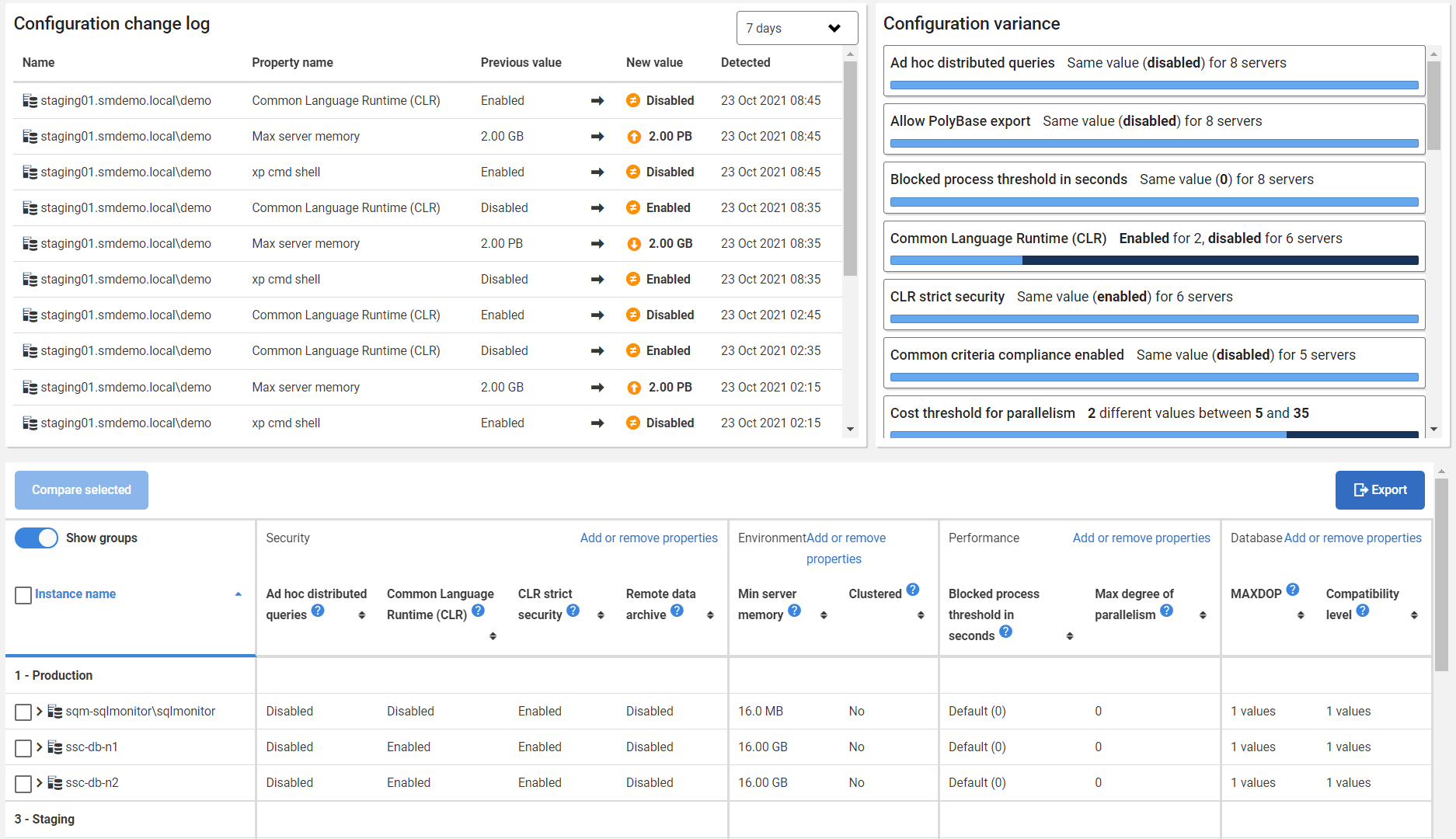Click the Common Language Runtime (CLR) variance bar
The image size is (1456, 839).
point(1155,261)
